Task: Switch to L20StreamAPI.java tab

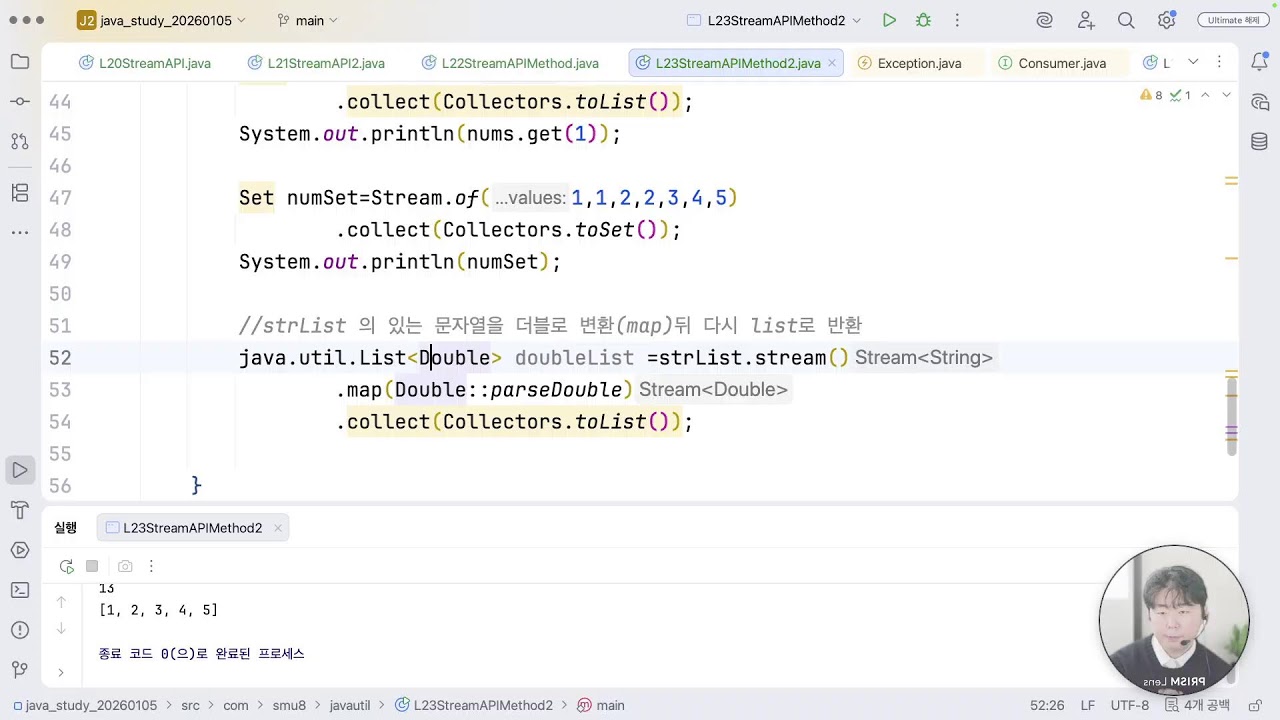Action: [x=145, y=63]
